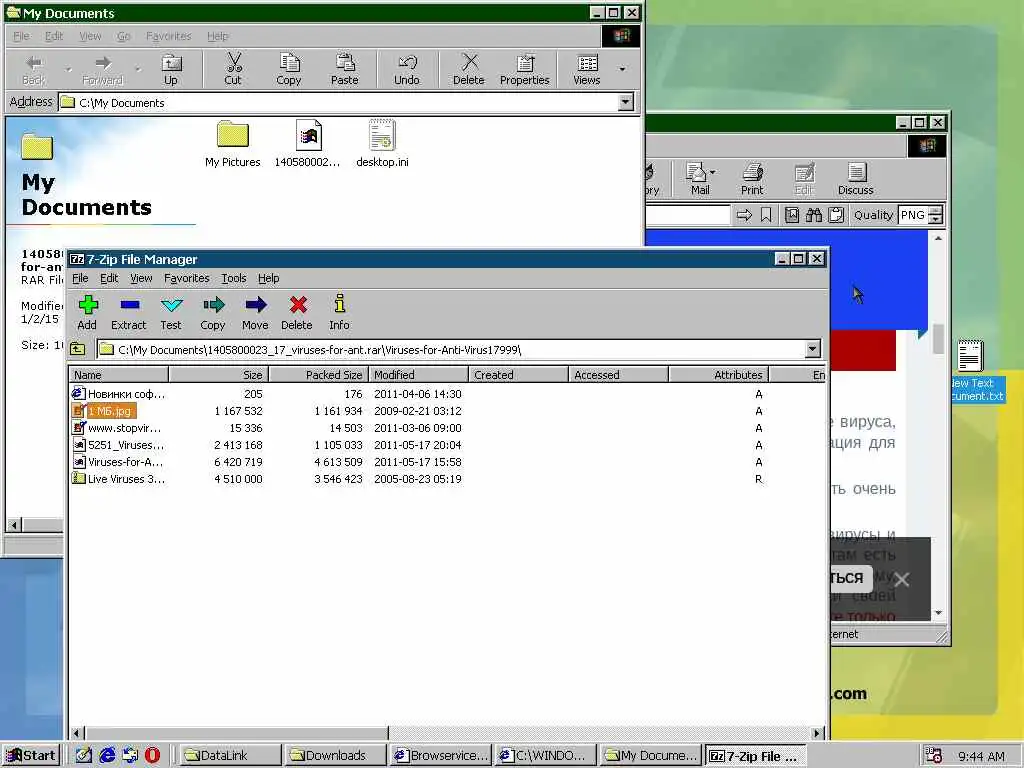Click the Discuss icon in browser window
This screenshot has height=768, width=1024.
pyautogui.click(x=856, y=179)
